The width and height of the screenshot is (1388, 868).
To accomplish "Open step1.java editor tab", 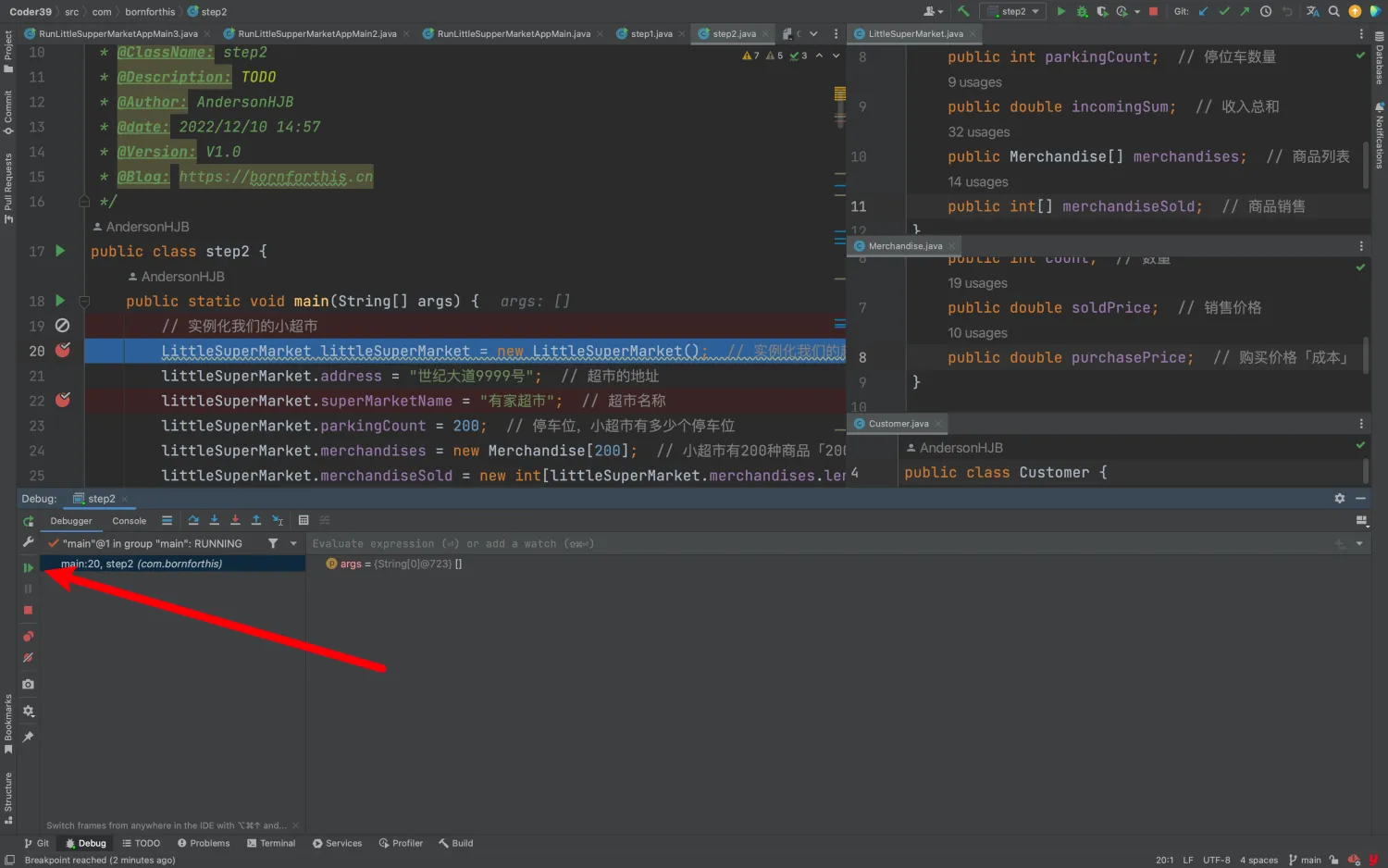I will [651, 34].
